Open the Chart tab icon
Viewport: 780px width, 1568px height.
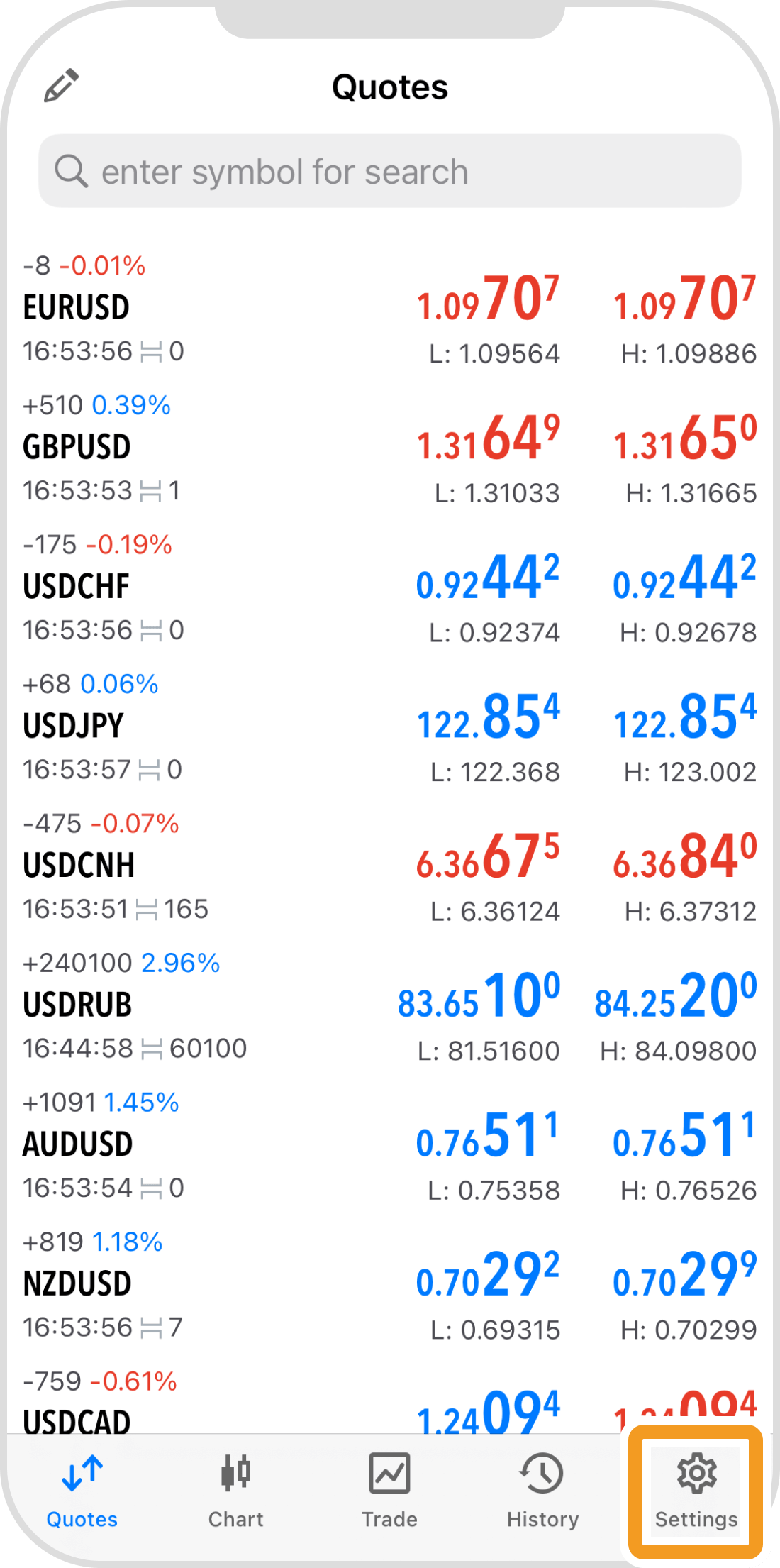[235, 1472]
